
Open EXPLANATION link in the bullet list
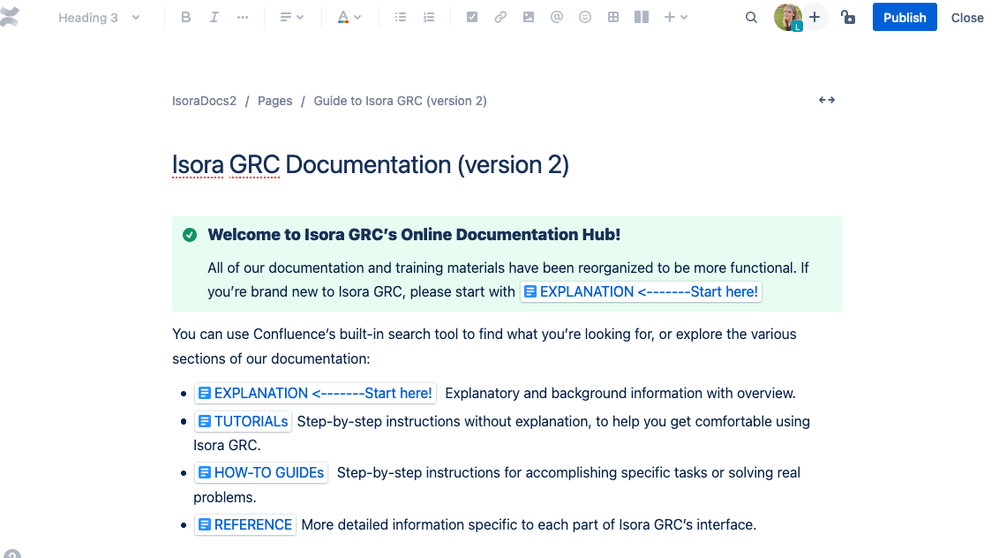(315, 393)
